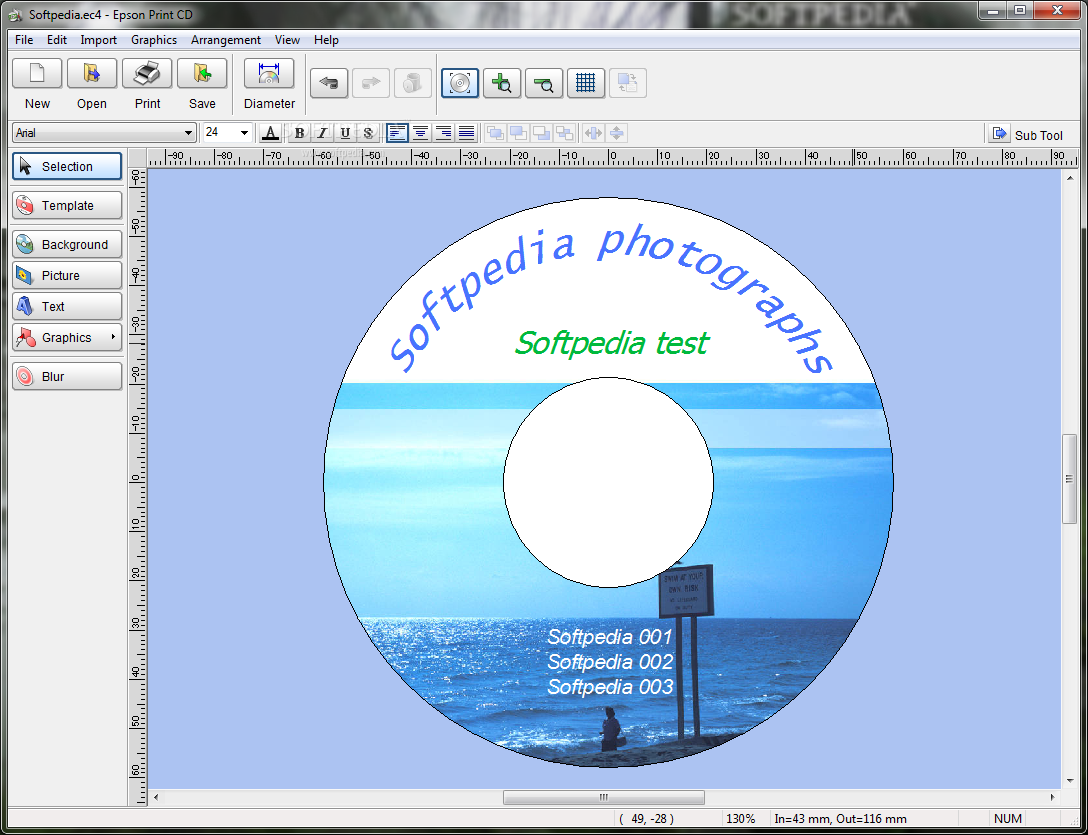
Task: Center align the text
Action: [x=420, y=133]
